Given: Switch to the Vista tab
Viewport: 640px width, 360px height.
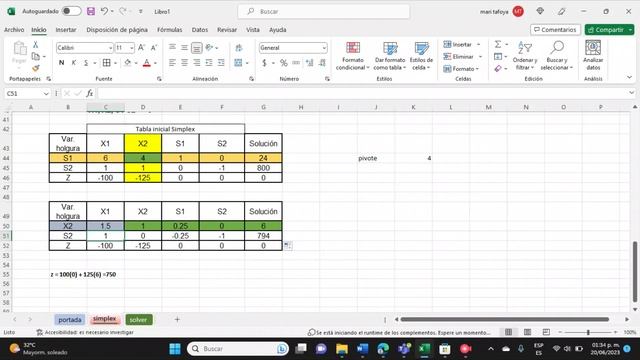Looking at the screenshot, I should (x=253, y=30).
